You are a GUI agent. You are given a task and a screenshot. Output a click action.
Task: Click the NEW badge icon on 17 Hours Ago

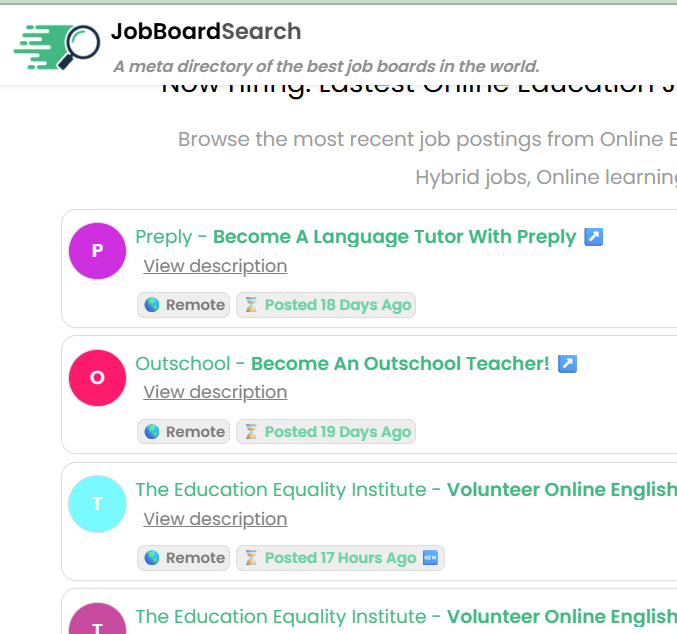coord(431,558)
